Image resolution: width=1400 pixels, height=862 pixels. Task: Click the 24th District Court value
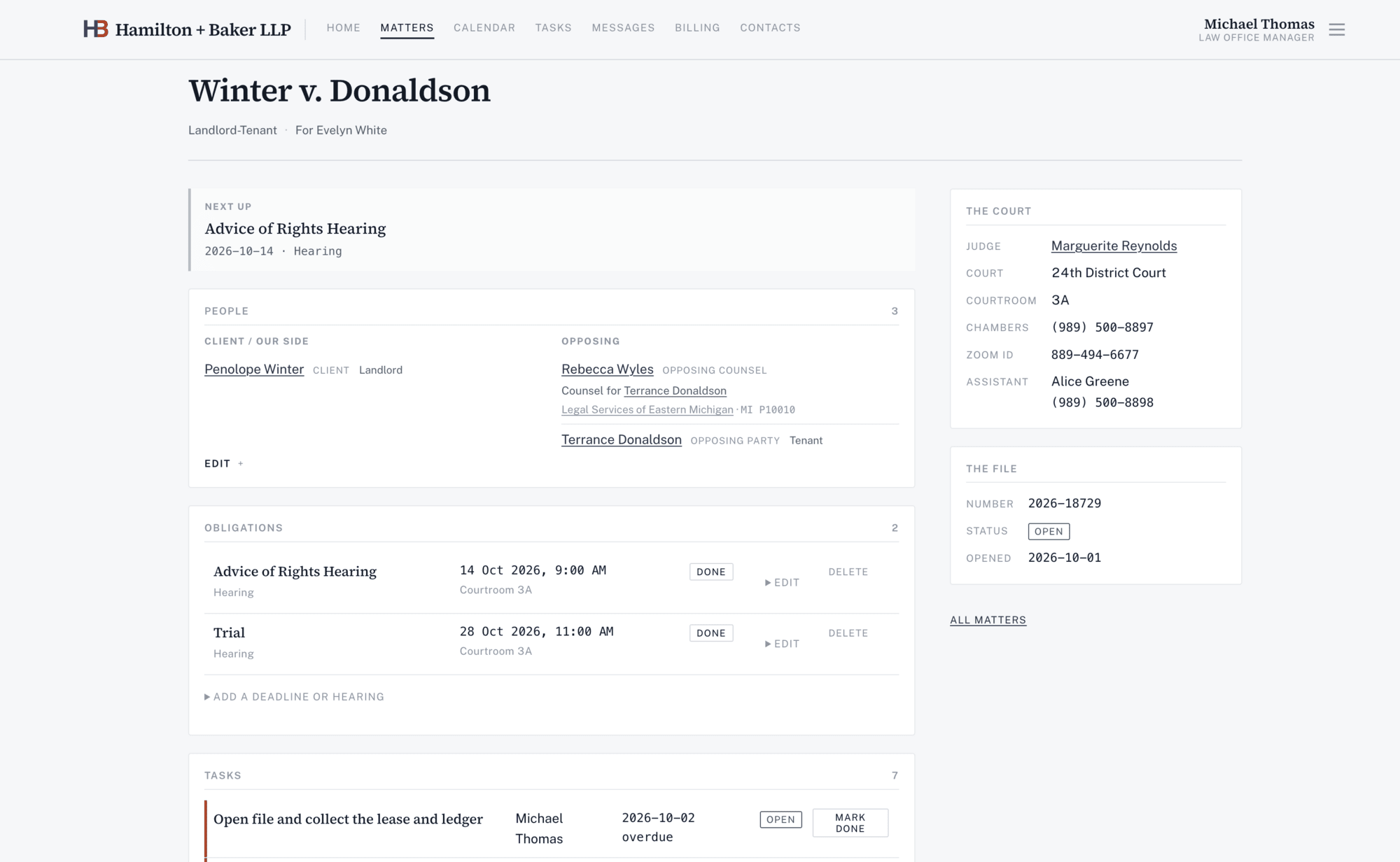(1109, 273)
